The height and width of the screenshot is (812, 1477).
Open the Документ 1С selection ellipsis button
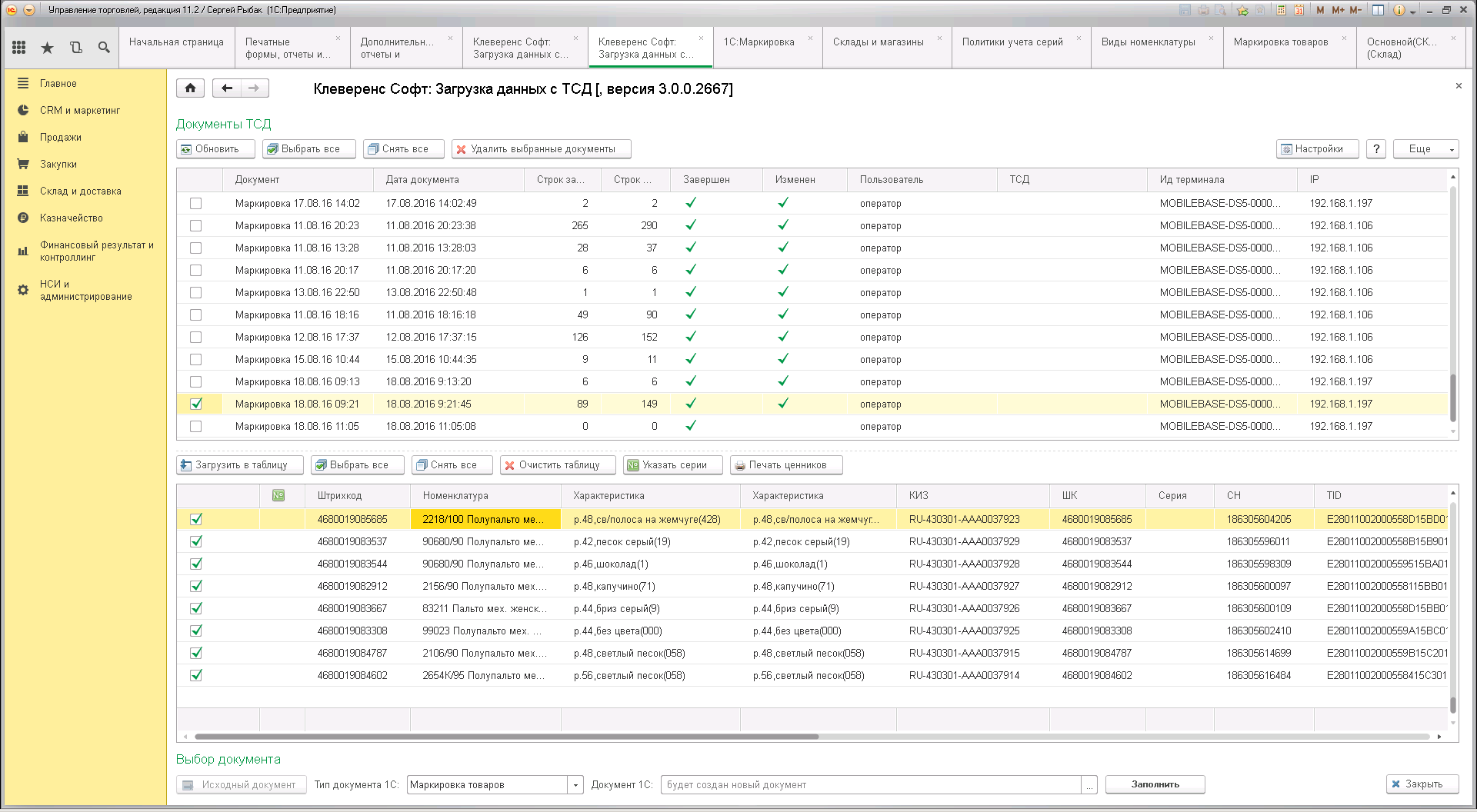pyautogui.click(x=1089, y=784)
